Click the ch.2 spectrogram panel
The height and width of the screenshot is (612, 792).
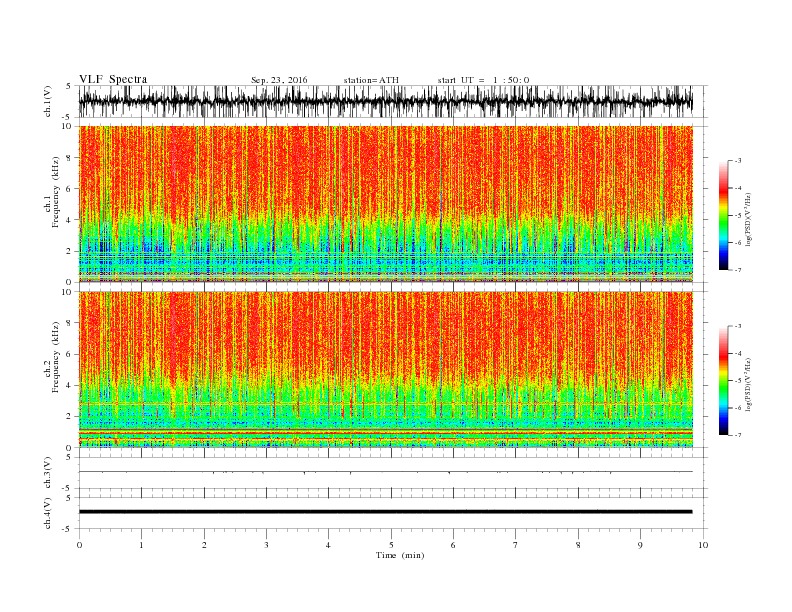click(x=386, y=370)
